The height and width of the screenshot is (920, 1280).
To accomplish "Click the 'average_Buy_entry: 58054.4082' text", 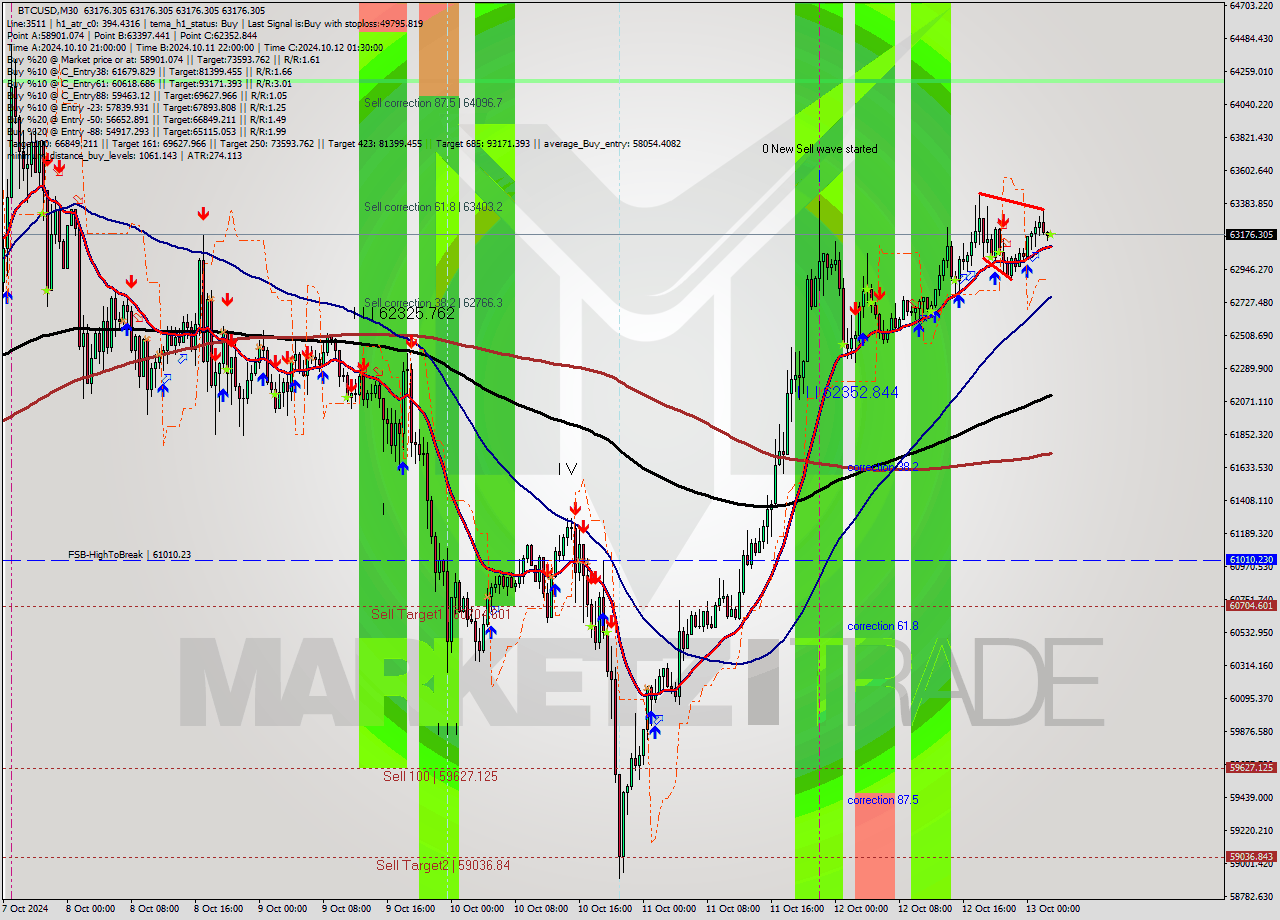I will [612, 143].
